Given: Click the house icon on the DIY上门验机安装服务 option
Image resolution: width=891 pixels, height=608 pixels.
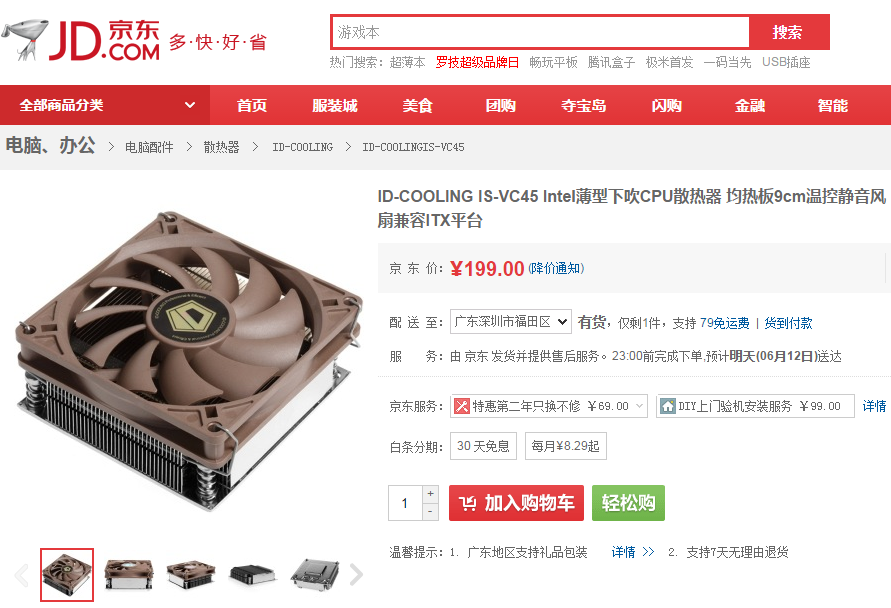Looking at the screenshot, I should pos(667,406).
